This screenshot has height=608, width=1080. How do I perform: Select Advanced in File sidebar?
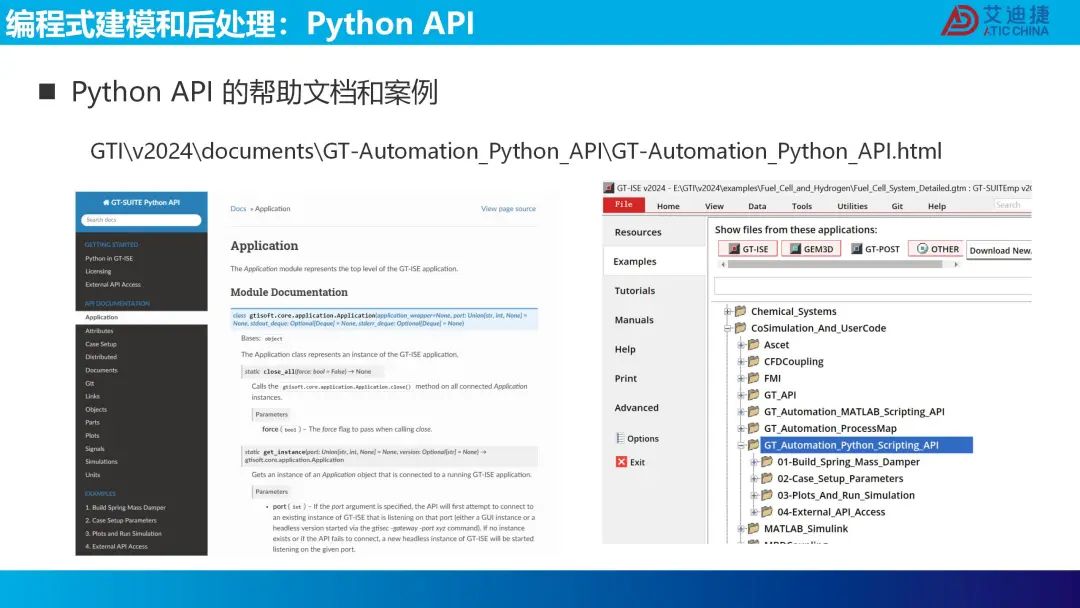coord(654,408)
